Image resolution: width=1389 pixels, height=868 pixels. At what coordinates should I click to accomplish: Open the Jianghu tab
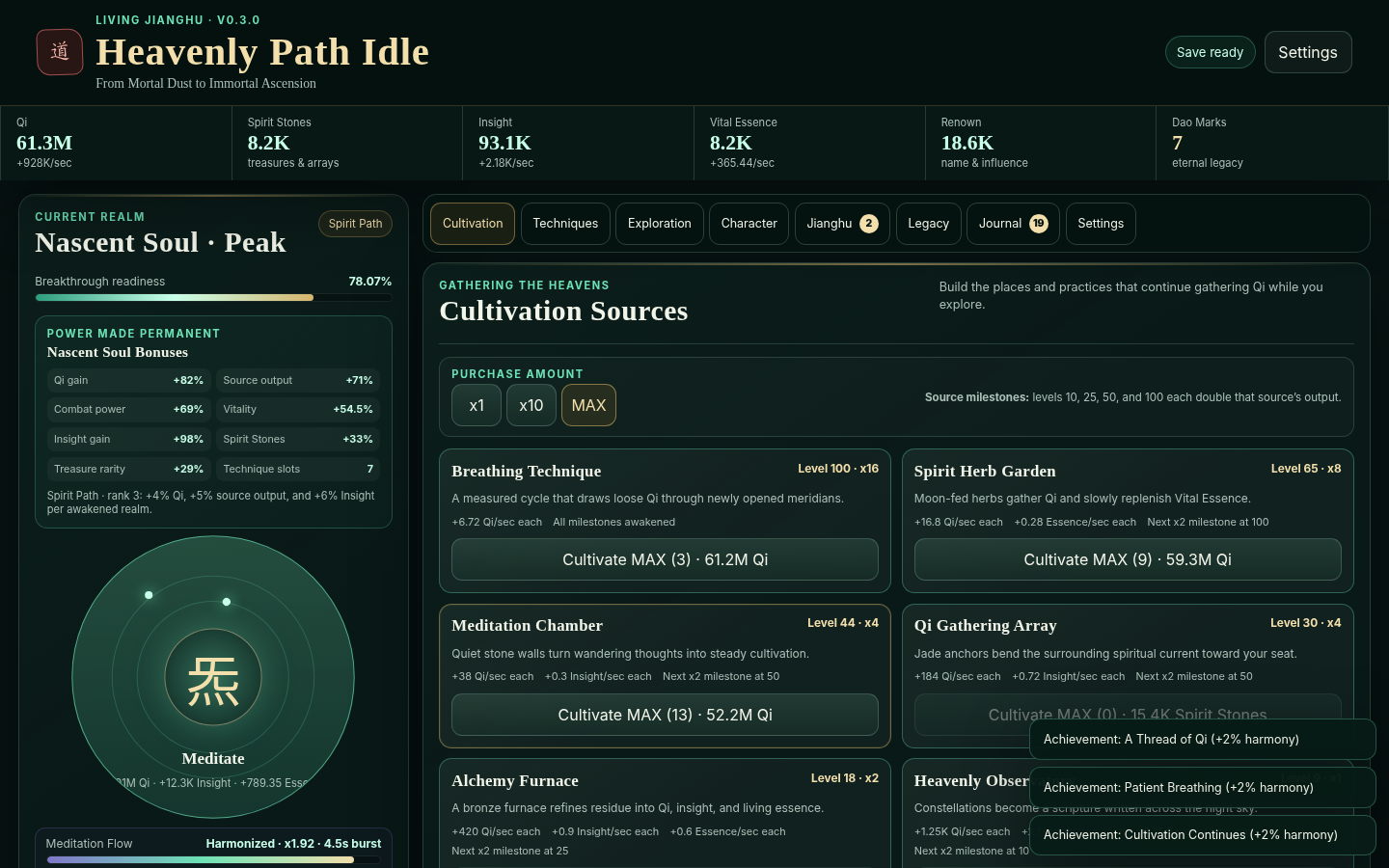(842, 224)
